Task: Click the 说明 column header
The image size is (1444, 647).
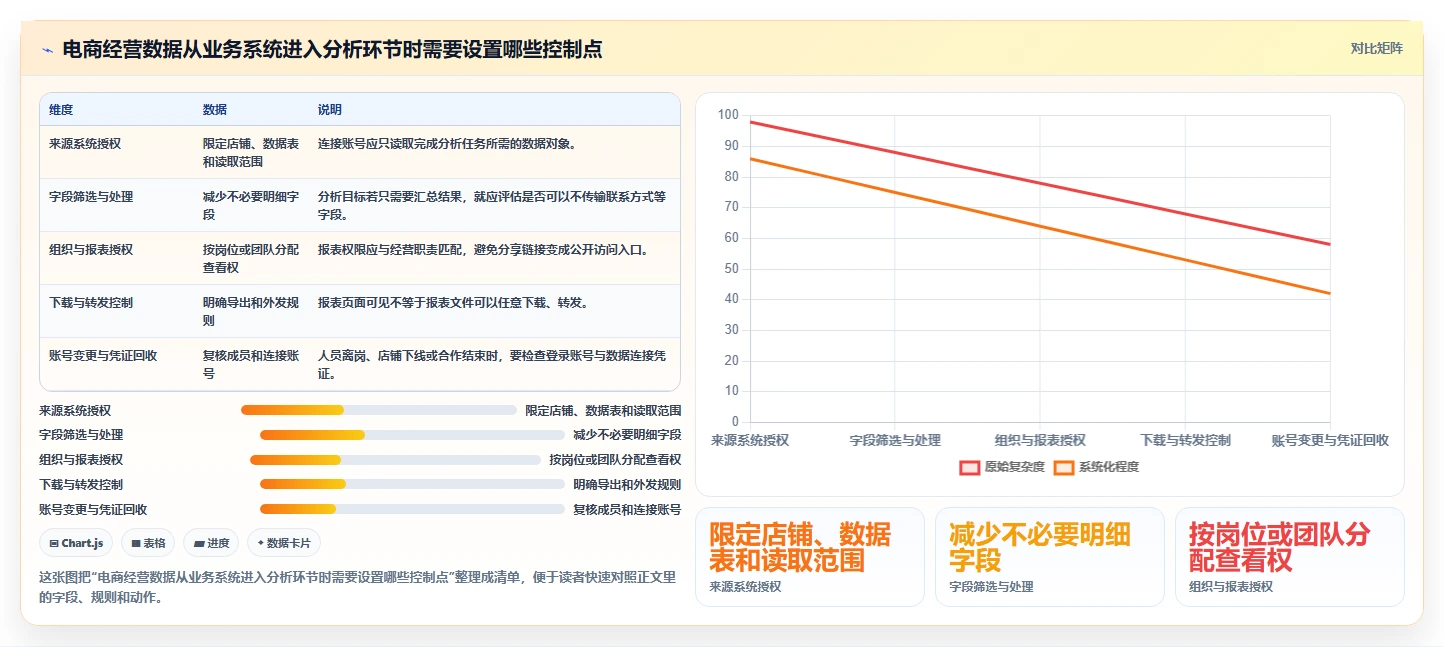Action: point(330,109)
